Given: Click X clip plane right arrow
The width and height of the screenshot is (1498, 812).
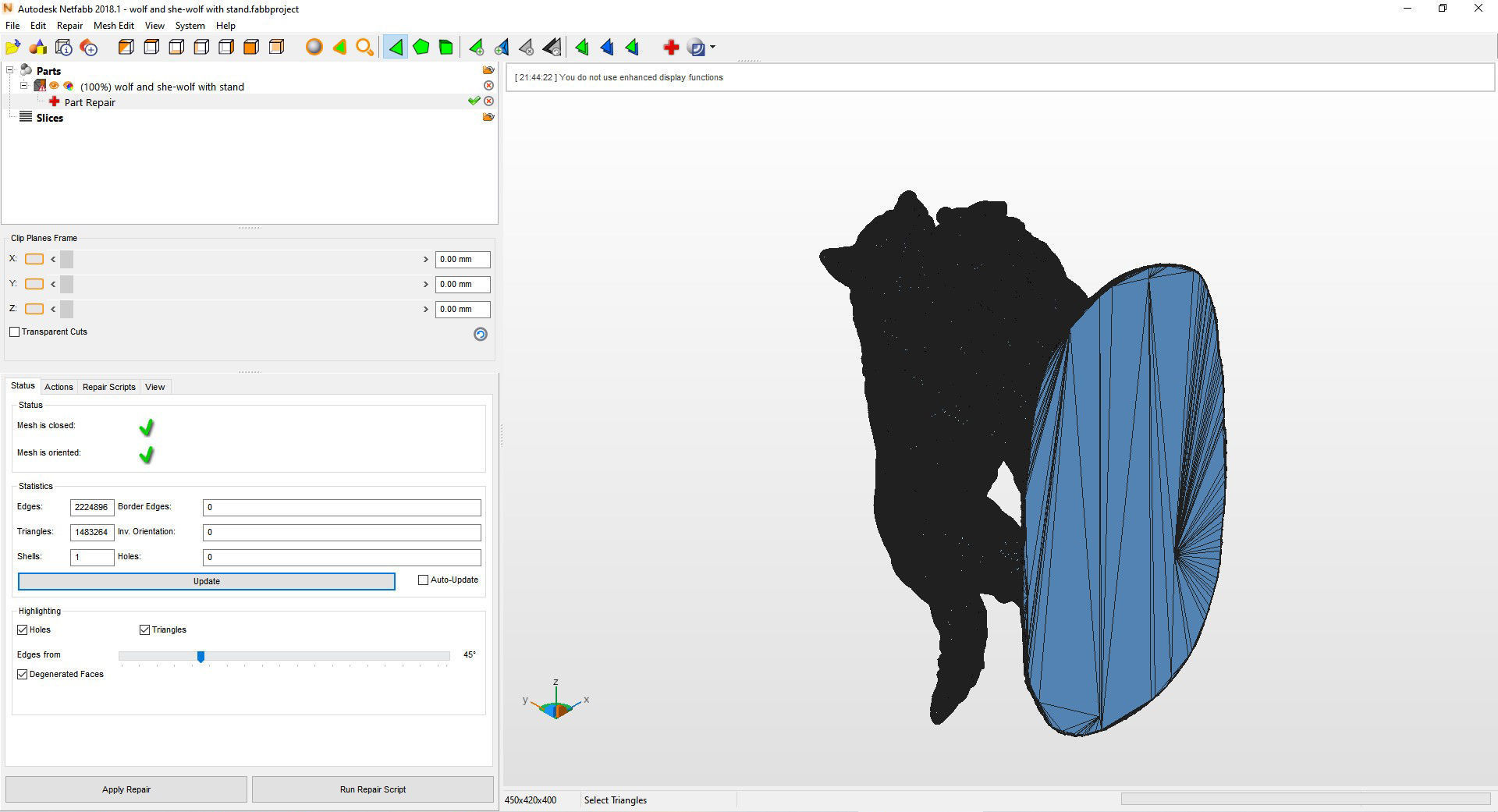Looking at the screenshot, I should click(x=426, y=260).
